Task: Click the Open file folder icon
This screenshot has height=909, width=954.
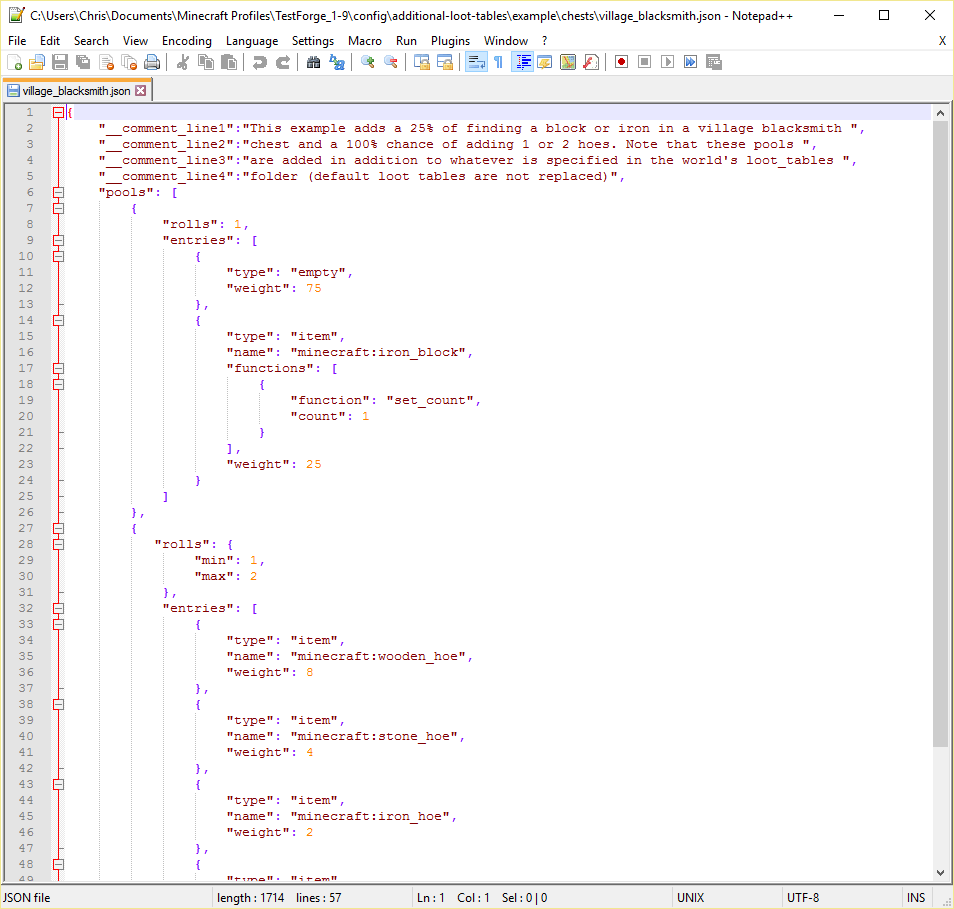Action: pyautogui.click(x=37, y=62)
